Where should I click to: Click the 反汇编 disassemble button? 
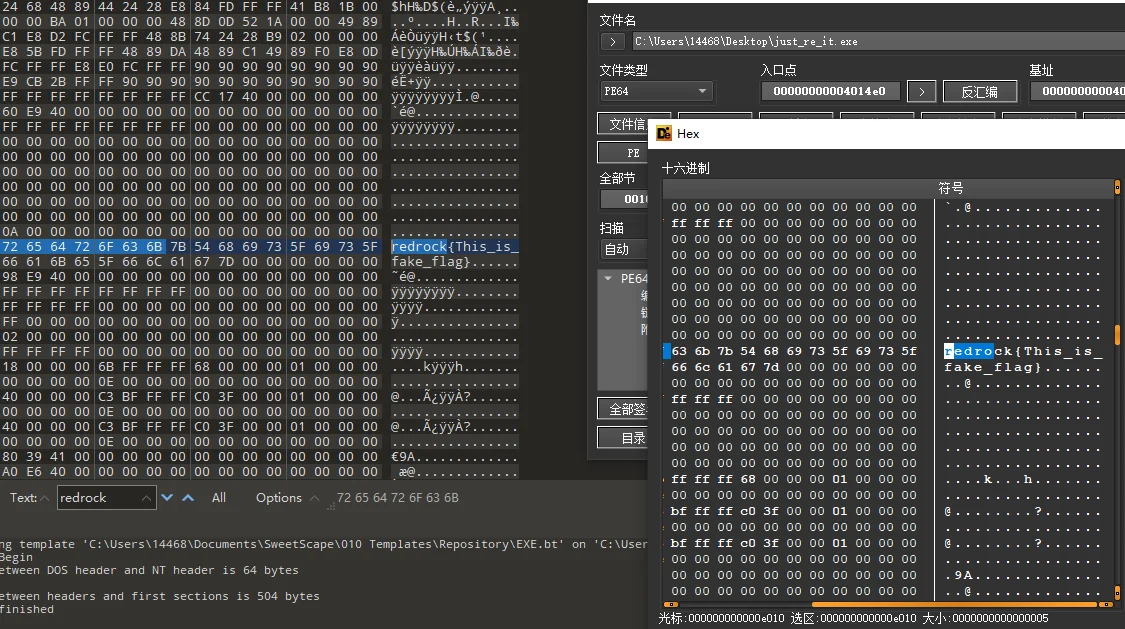[x=980, y=91]
